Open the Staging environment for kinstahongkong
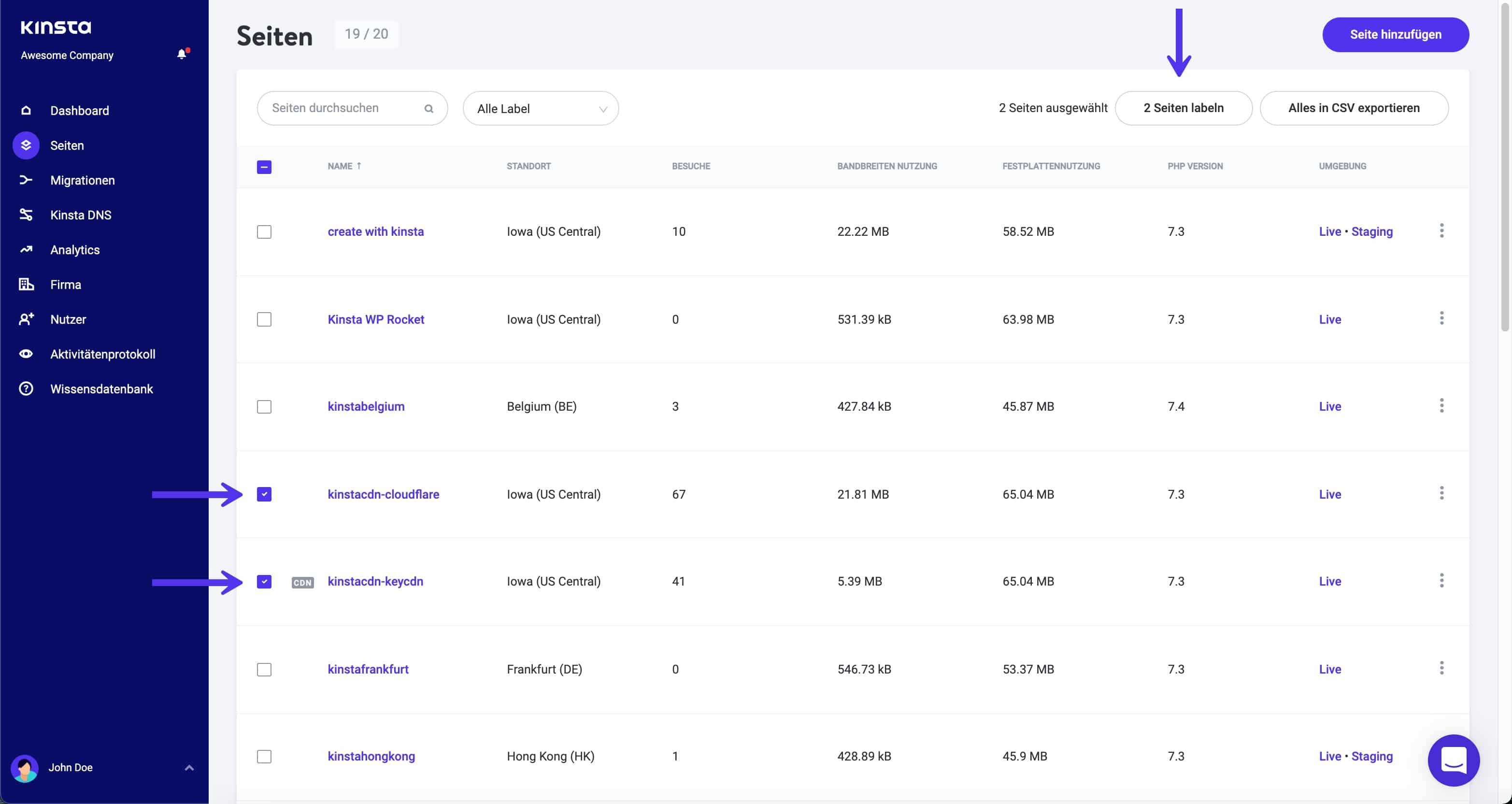This screenshot has width=1512, height=804. point(1372,757)
